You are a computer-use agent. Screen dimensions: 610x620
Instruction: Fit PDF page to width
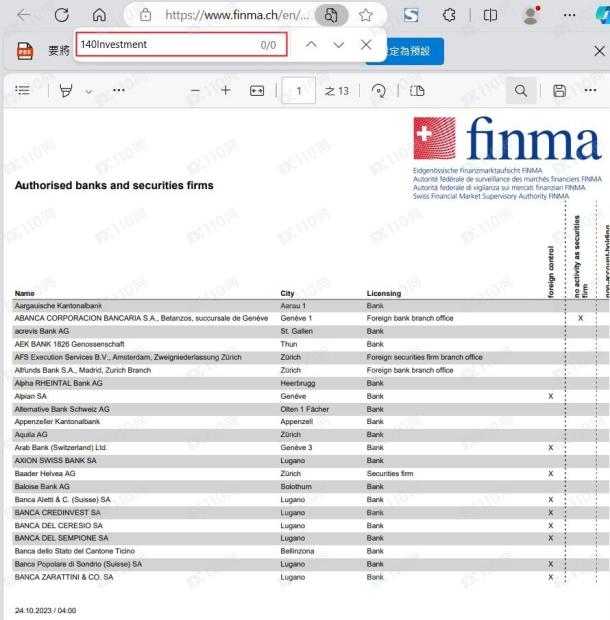257,91
